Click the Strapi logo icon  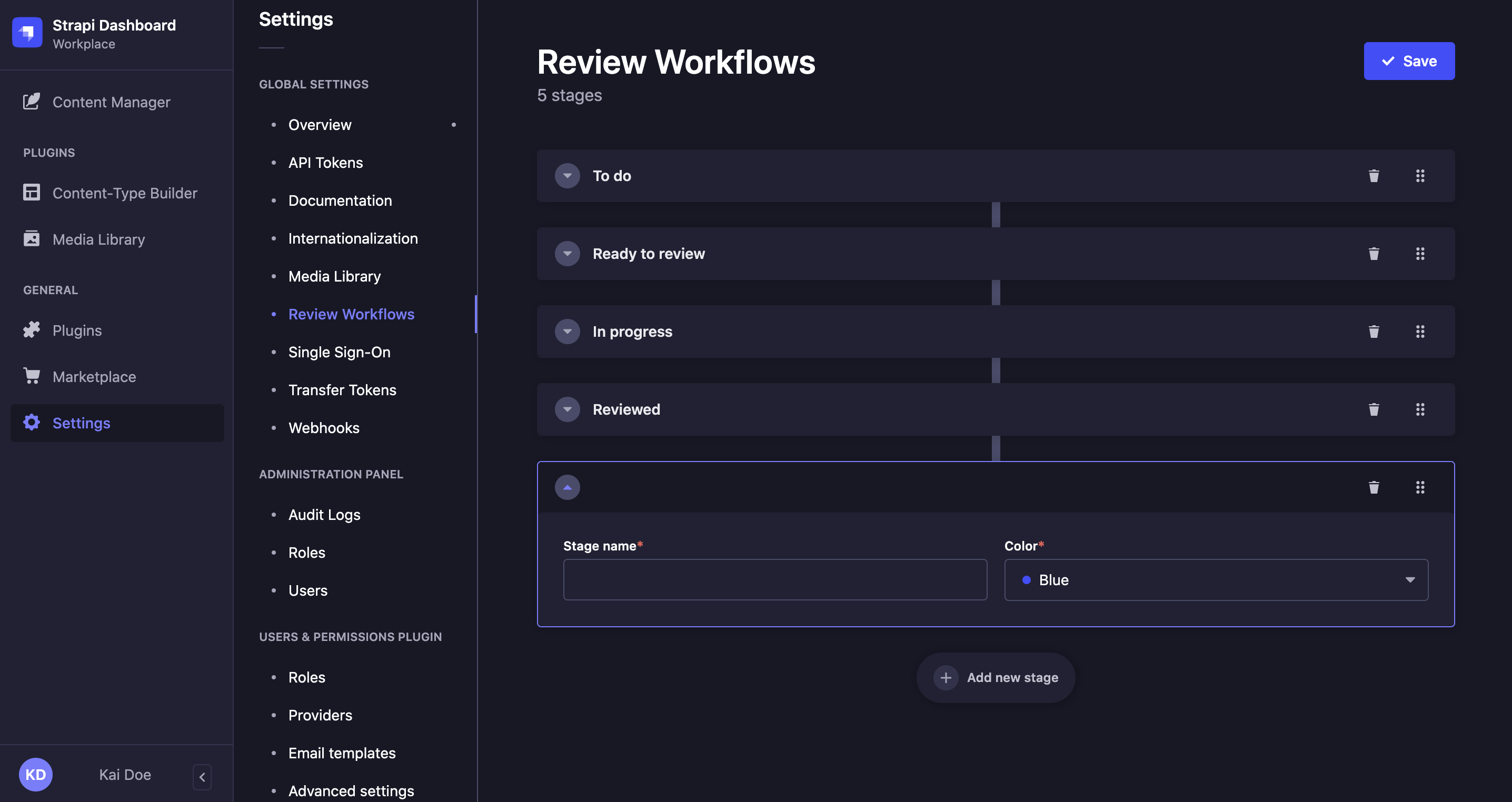(x=27, y=32)
